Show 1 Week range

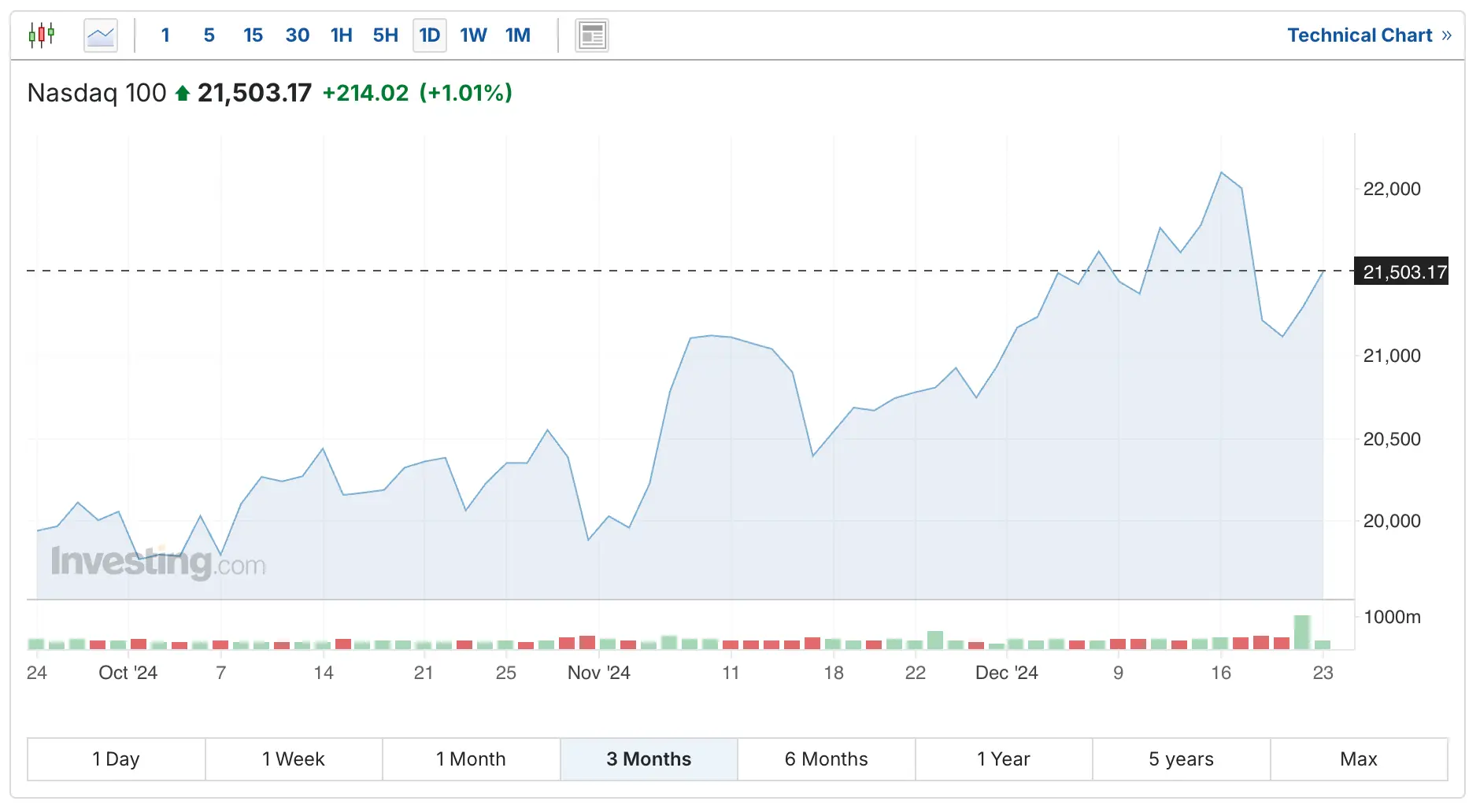[294, 759]
